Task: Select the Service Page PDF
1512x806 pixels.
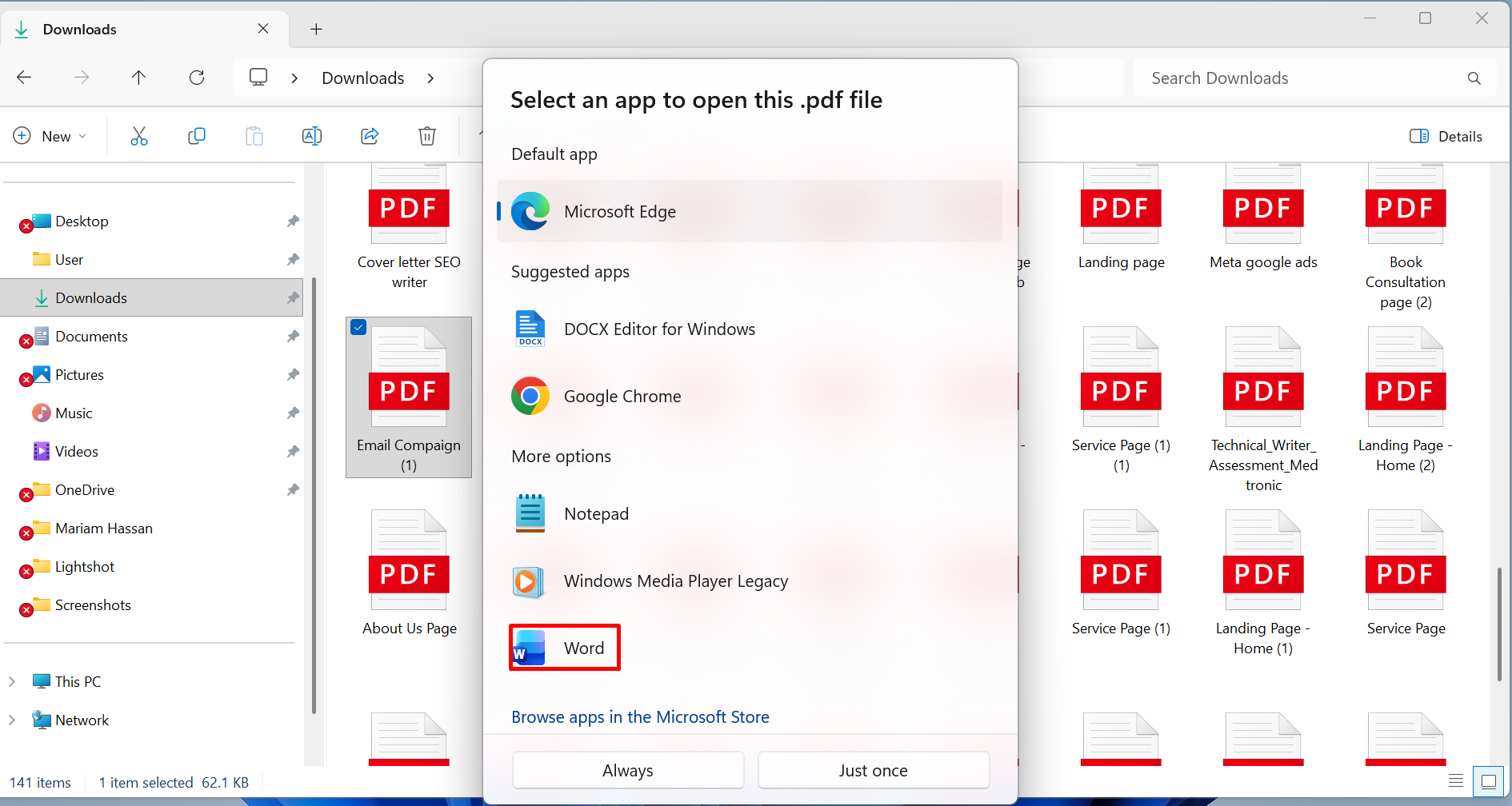Action: coord(1406,573)
